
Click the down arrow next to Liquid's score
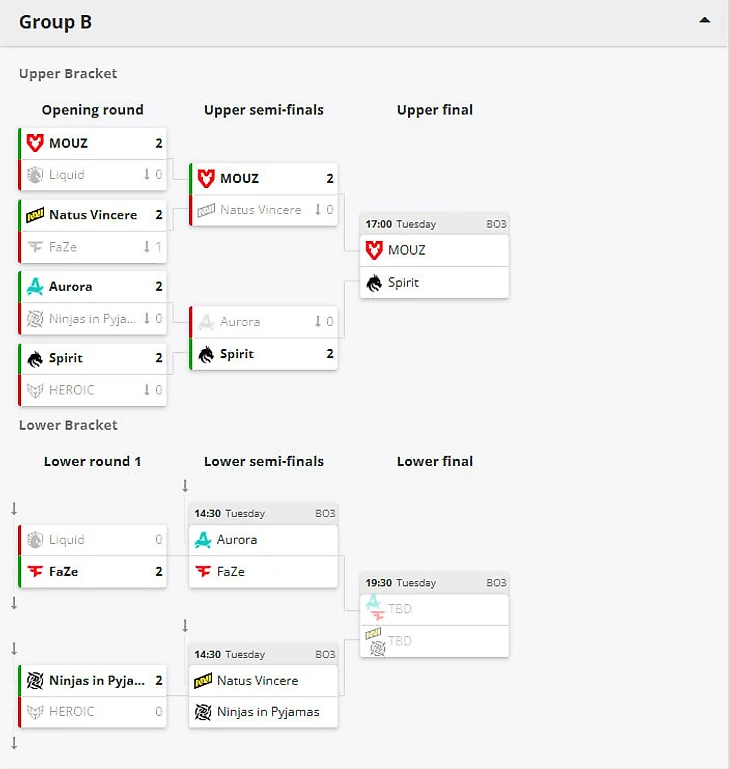(146, 175)
